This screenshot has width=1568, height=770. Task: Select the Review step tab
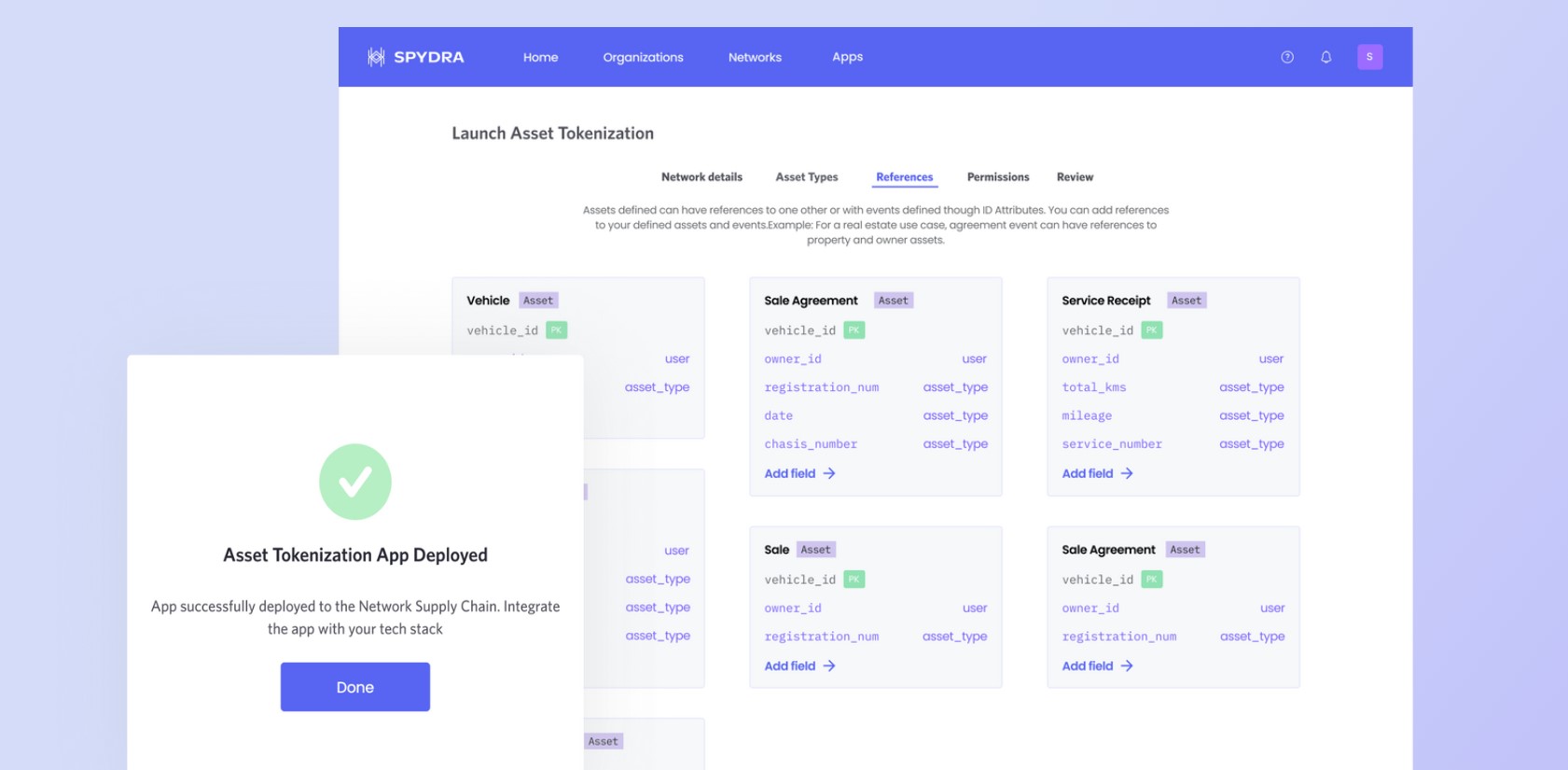(x=1075, y=177)
